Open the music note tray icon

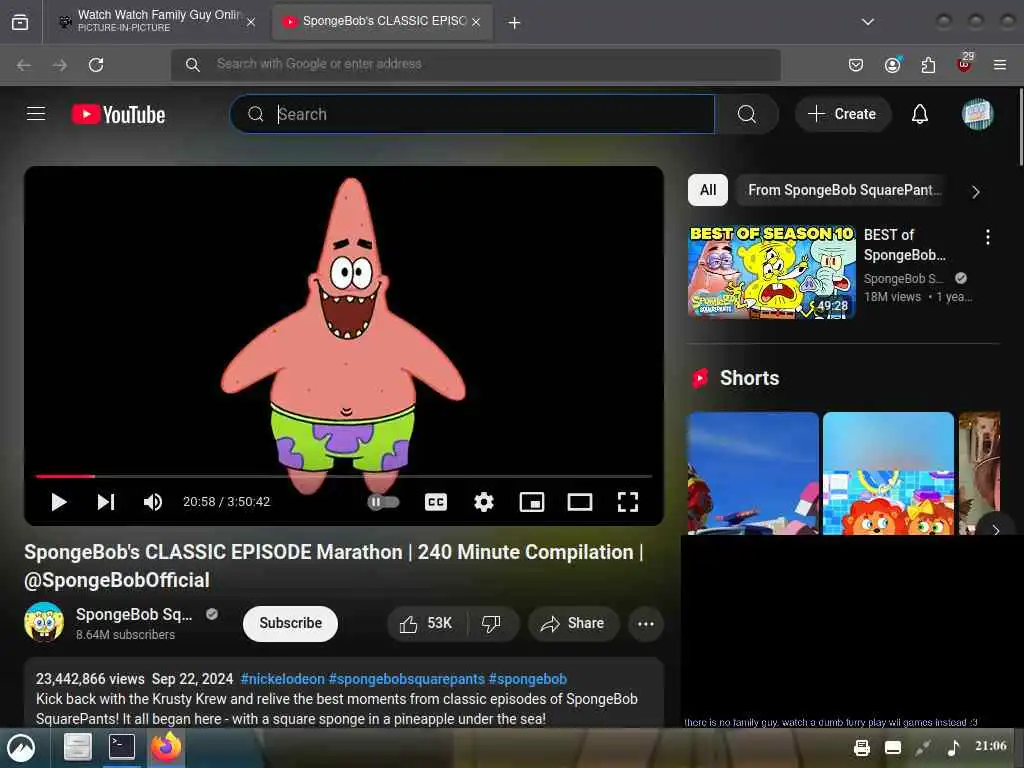(953, 747)
